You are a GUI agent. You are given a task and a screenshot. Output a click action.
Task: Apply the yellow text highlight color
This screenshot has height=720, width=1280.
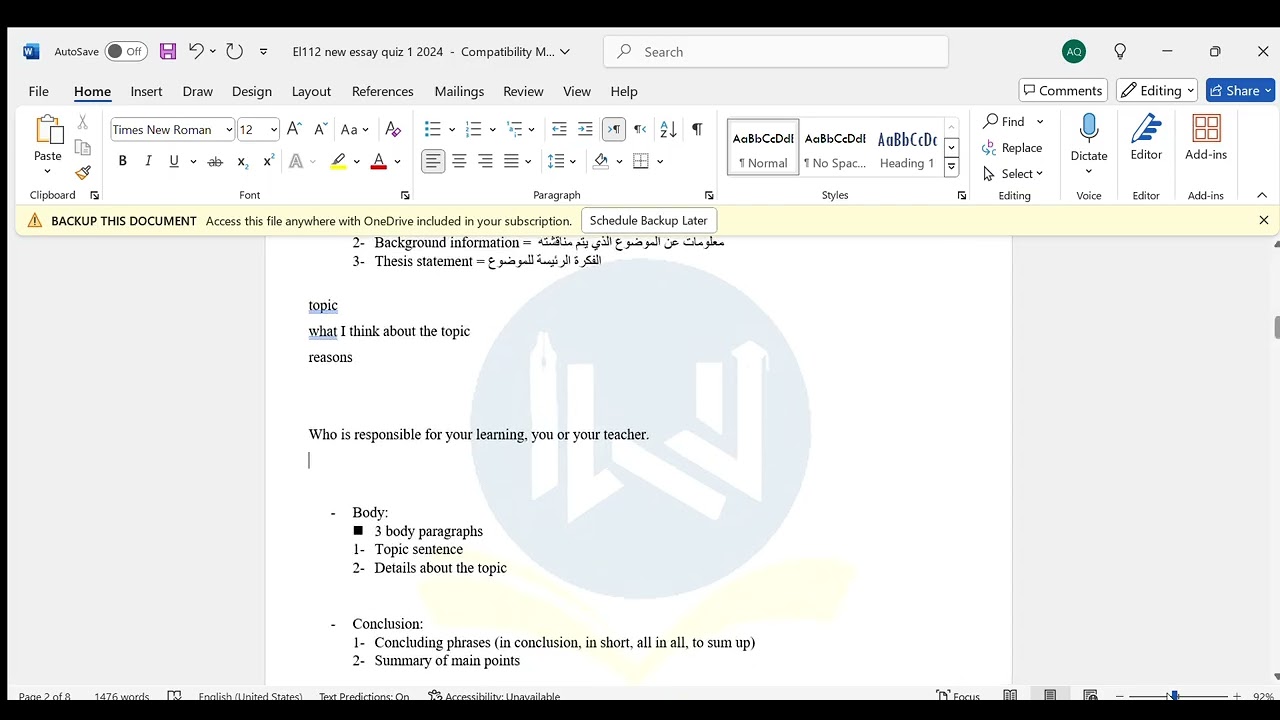pyautogui.click(x=339, y=161)
